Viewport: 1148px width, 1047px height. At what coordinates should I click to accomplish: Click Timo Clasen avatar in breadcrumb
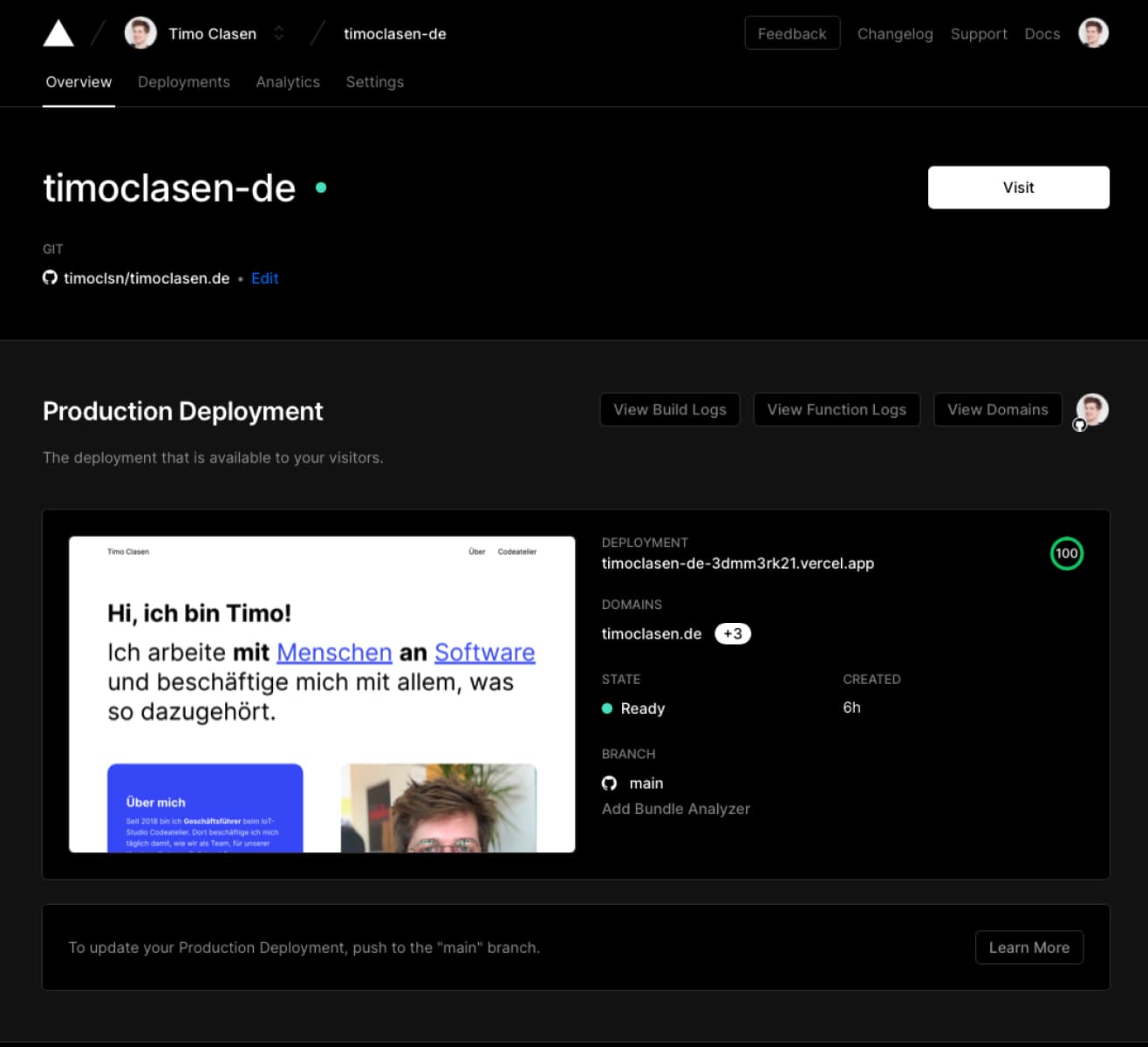[x=140, y=34]
